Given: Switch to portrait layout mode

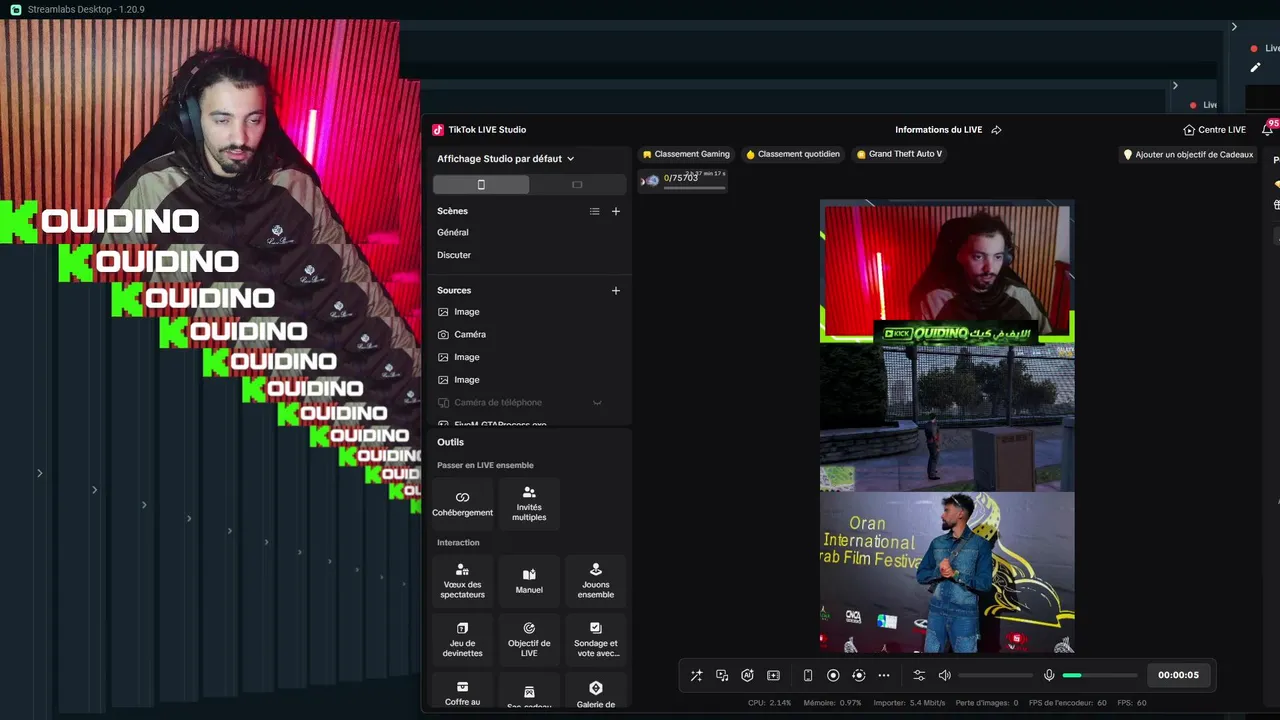Looking at the screenshot, I should (481, 184).
